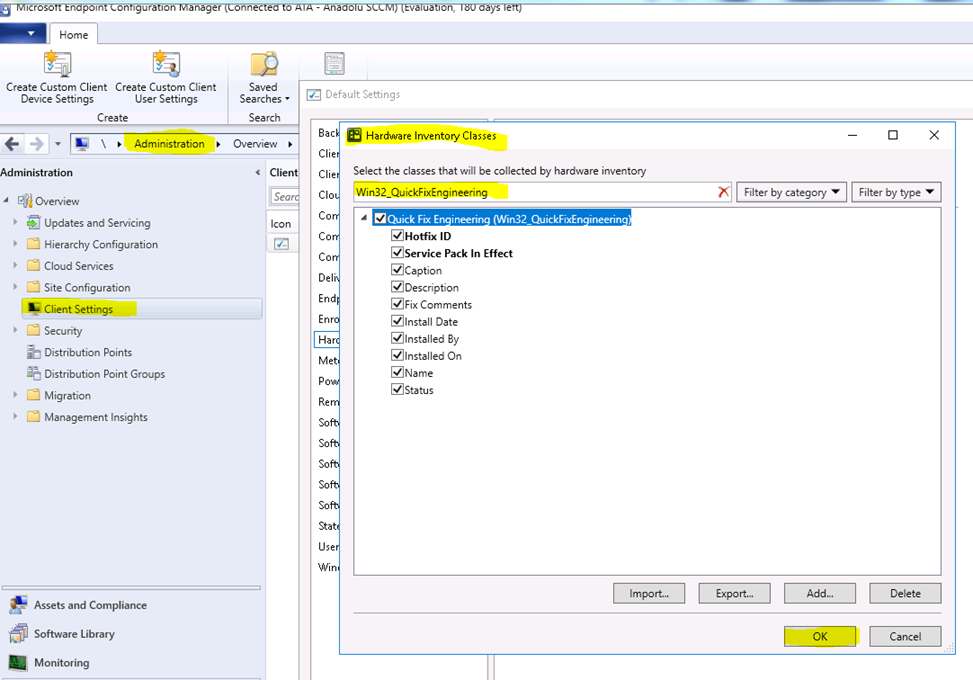Toggle the Name property checkbox
This screenshot has width=973, height=680.
coord(397,372)
